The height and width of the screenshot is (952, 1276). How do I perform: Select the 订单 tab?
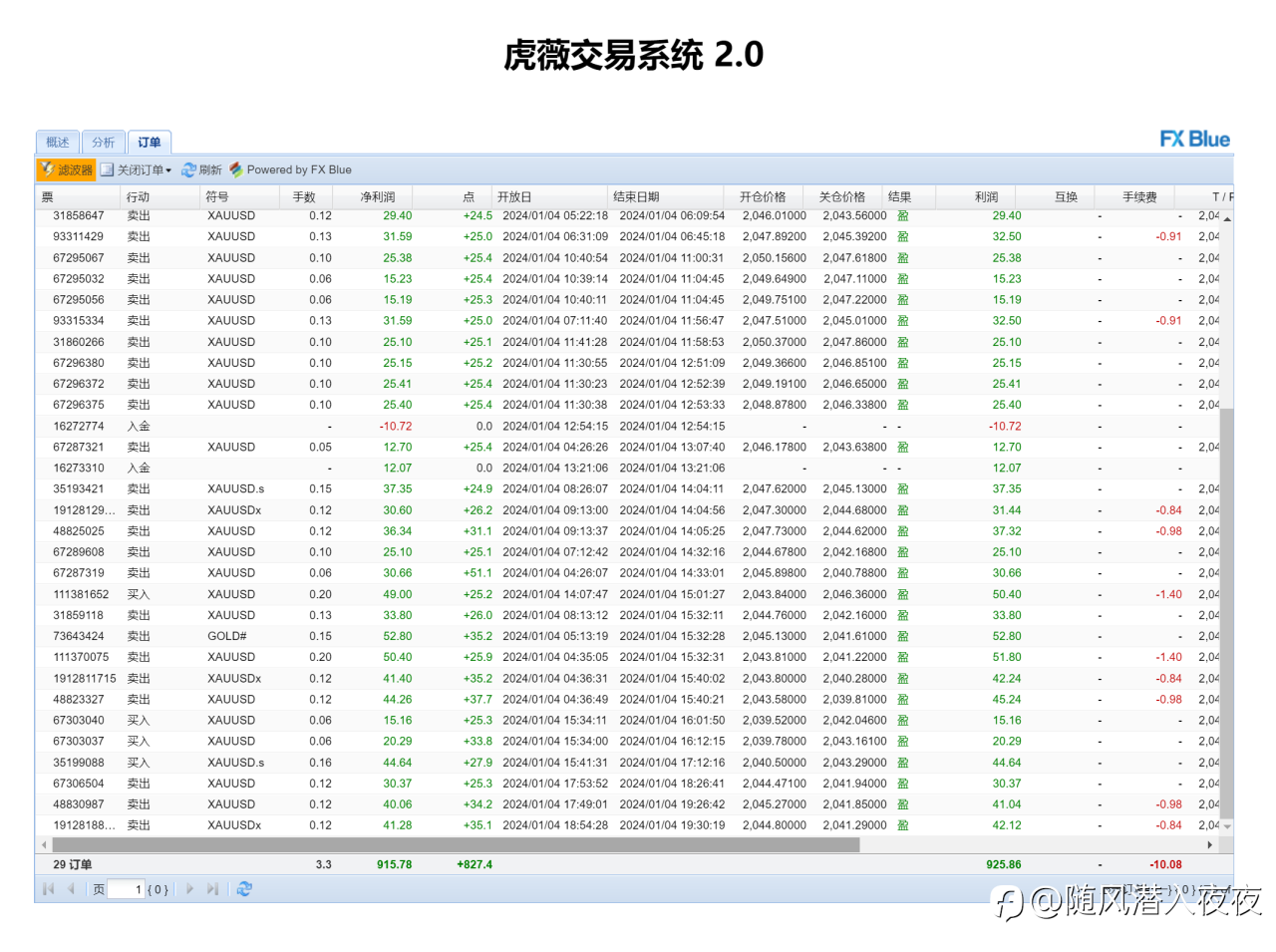click(x=150, y=143)
